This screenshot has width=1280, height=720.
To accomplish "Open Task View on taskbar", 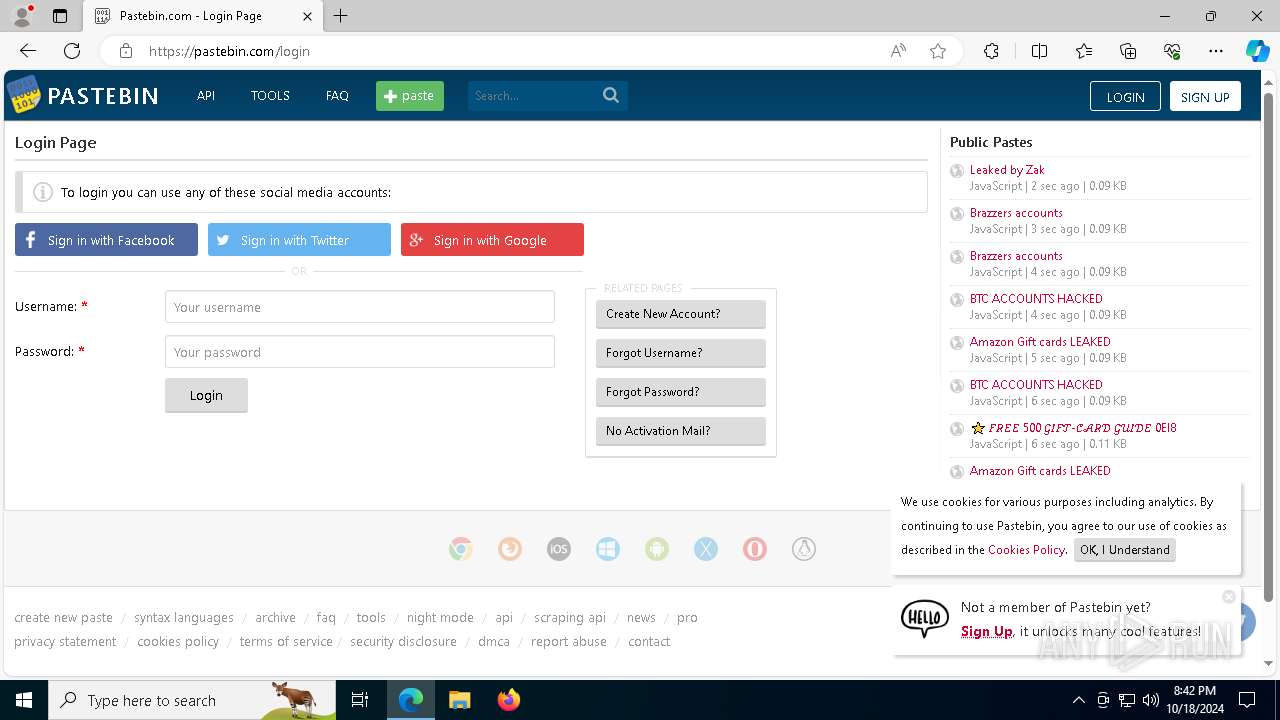I will pos(360,700).
